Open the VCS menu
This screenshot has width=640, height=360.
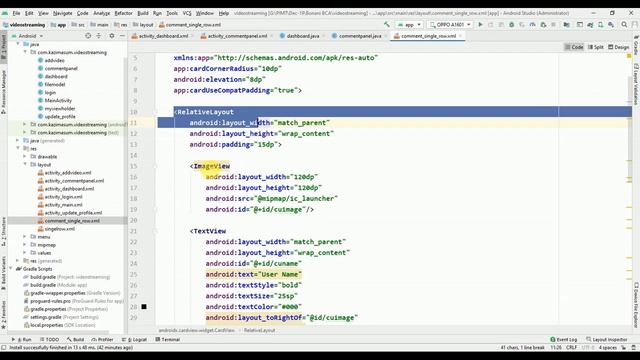pyautogui.click(x=187, y=13)
